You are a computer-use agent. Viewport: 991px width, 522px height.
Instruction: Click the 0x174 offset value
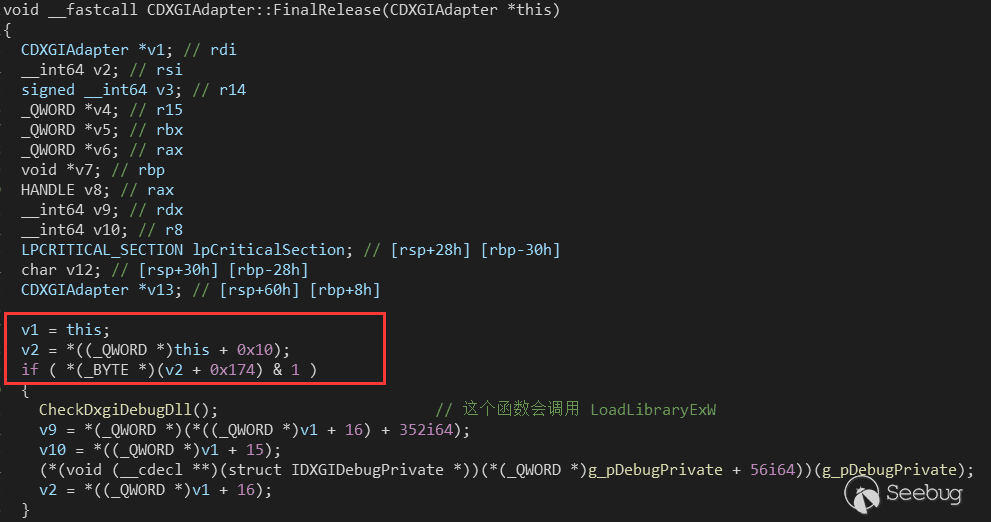point(233,370)
